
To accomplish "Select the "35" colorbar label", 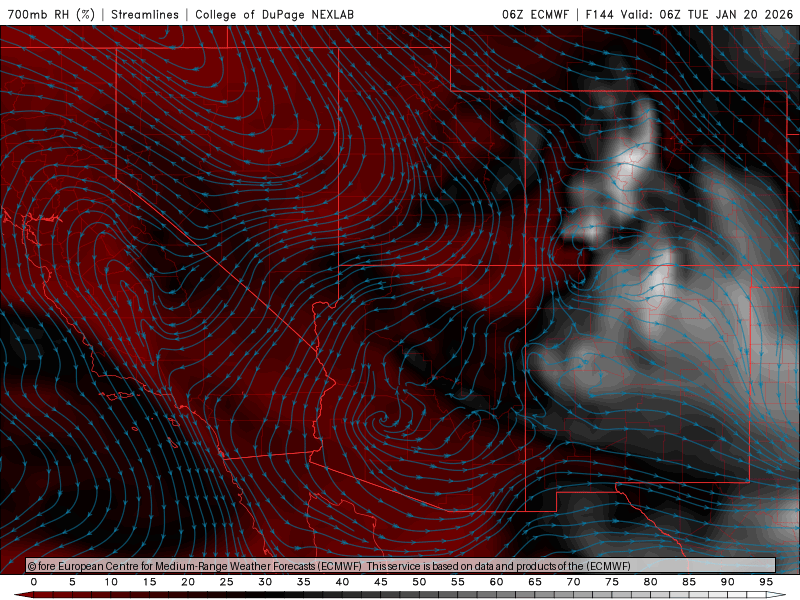I will click(304, 582).
